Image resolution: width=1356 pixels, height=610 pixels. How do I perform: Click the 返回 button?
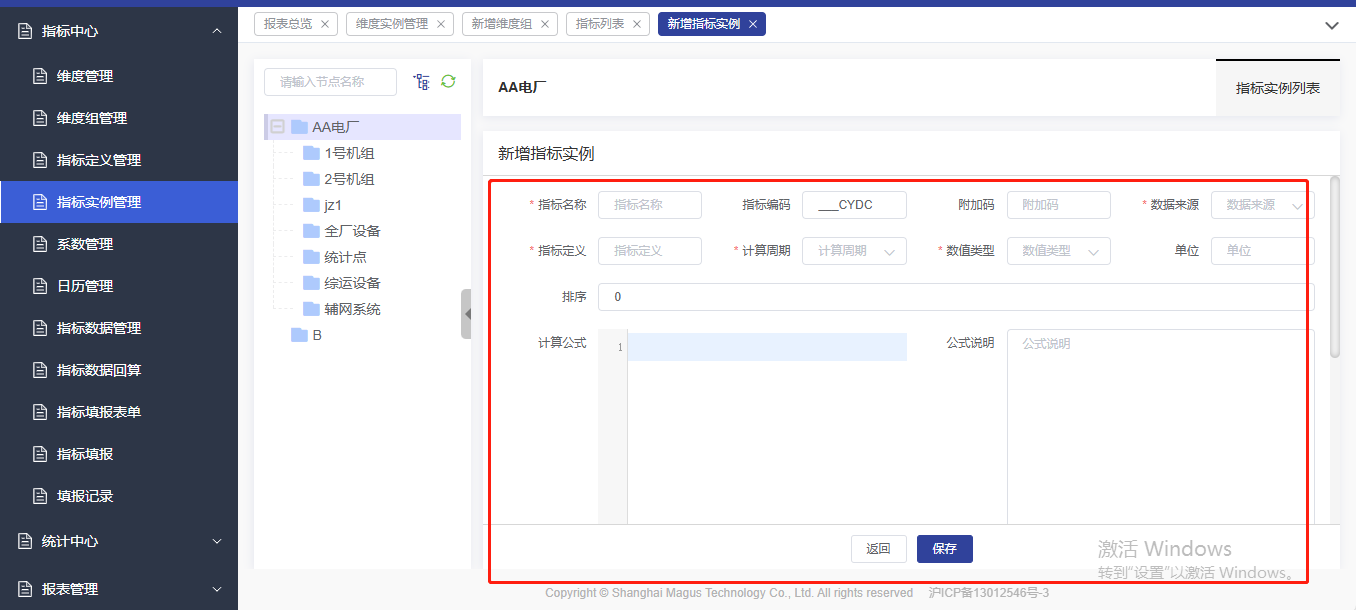click(x=878, y=549)
